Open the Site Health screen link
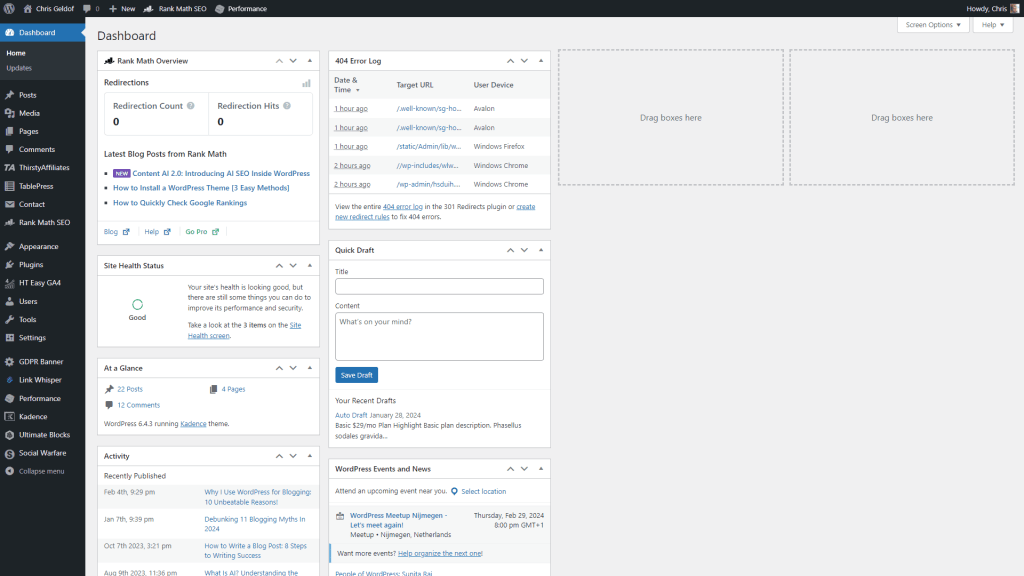1024x576 pixels. [244, 330]
